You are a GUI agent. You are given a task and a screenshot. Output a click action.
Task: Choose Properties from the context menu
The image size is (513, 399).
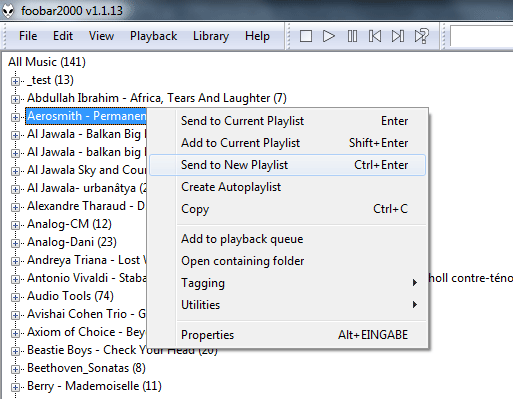point(287,335)
